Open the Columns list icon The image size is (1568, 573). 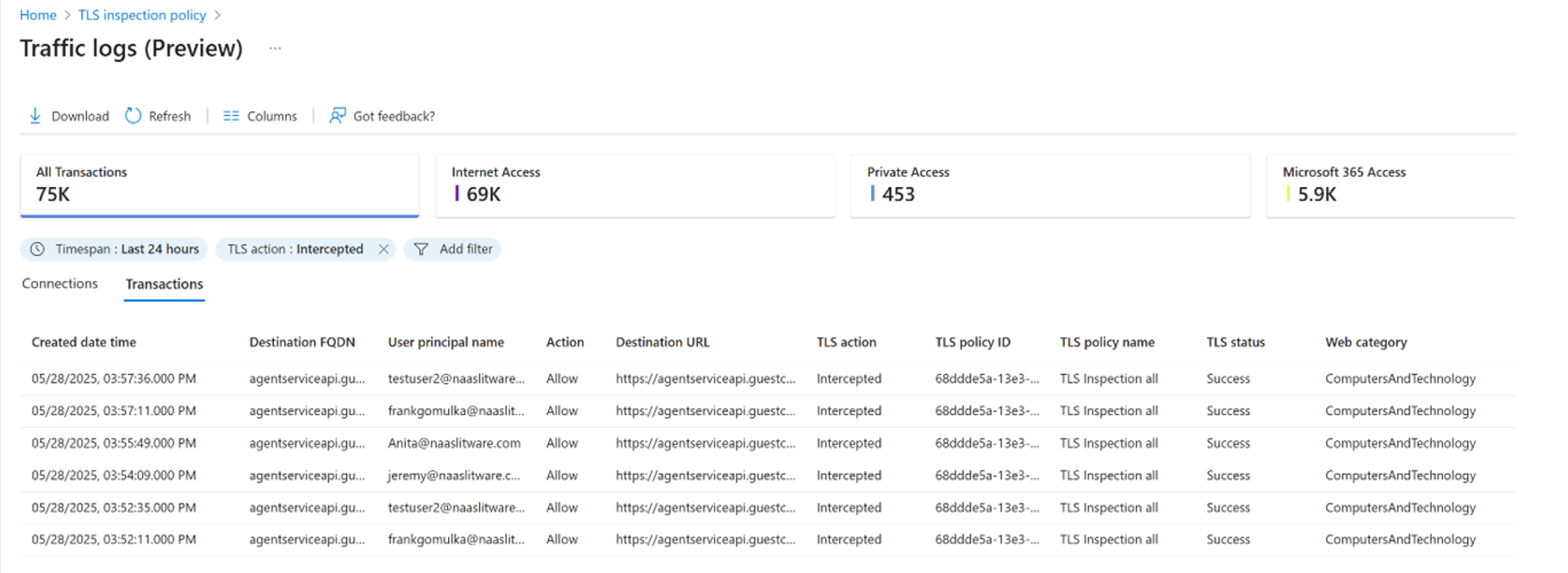231,115
